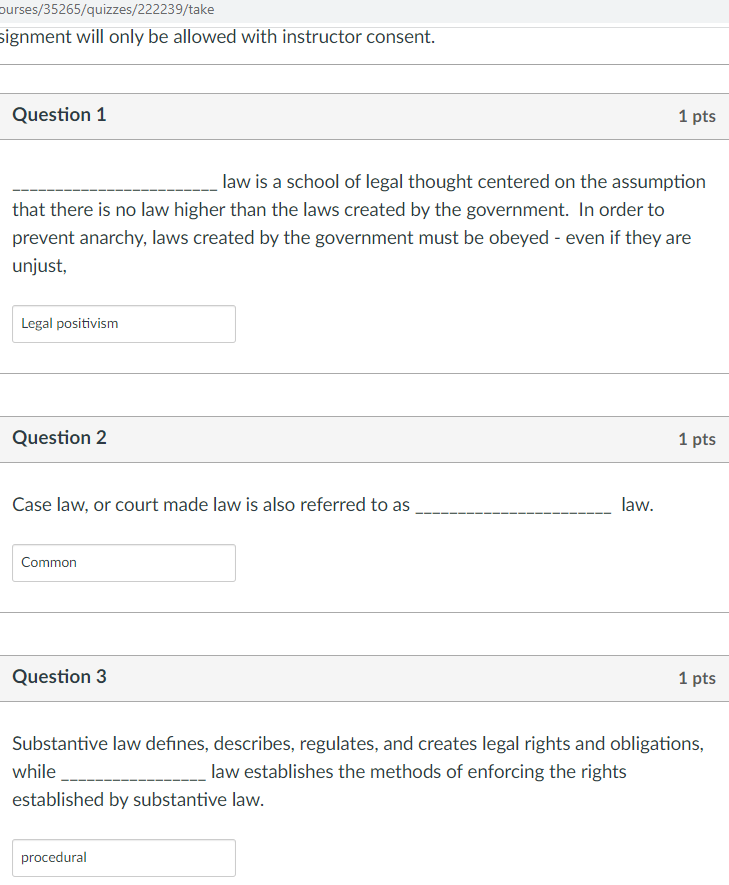Screen dimensions: 729x885
Task: Click the 1 pts label for Question 1
Action: coord(697,116)
